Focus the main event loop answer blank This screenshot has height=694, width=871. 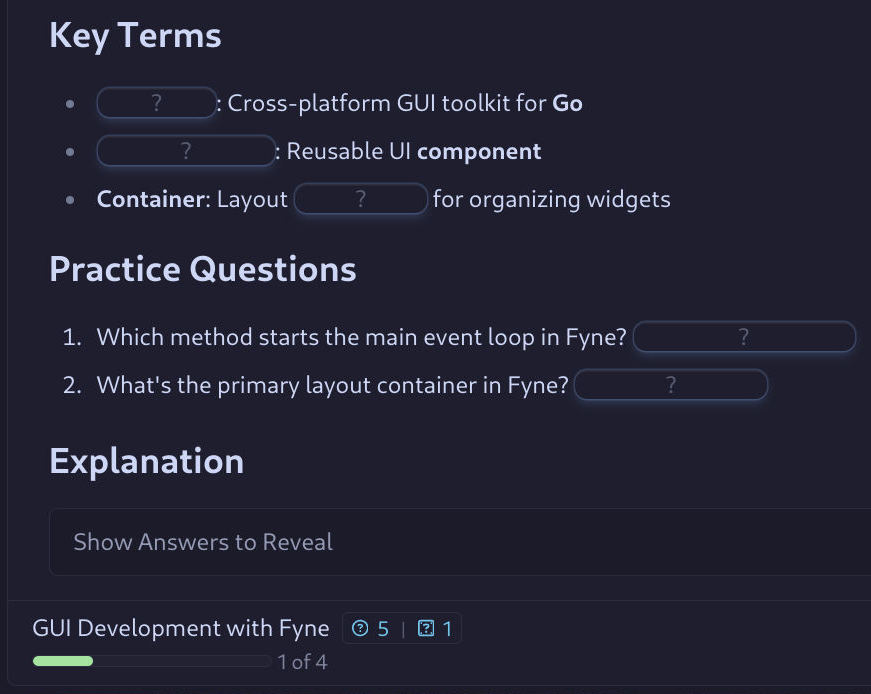pyautogui.click(x=744, y=337)
